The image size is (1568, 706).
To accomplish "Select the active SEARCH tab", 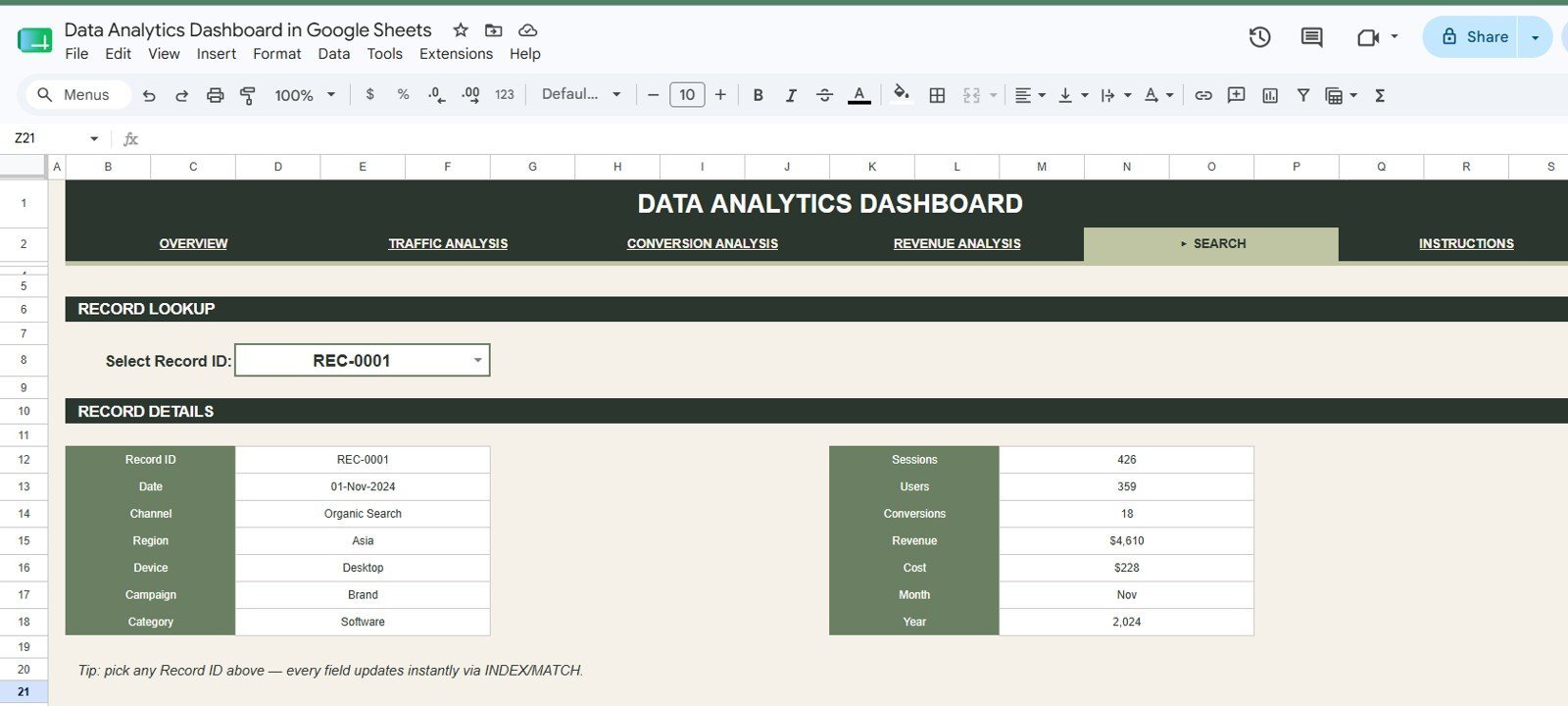I will click(x=1211, y=244).
